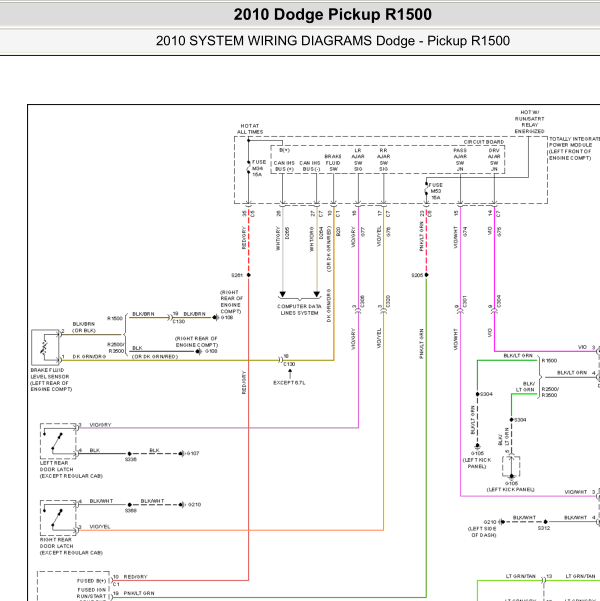Click the title '2010 Dodge Pickup R1500'
This screenshot has width=600, height=601.
[x=332, y=15]
